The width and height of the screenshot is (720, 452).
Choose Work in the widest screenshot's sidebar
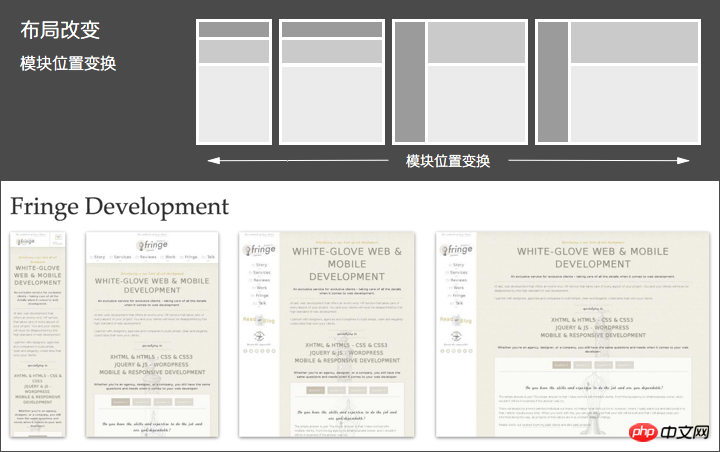pyautogui.click(x=457, y=288)
